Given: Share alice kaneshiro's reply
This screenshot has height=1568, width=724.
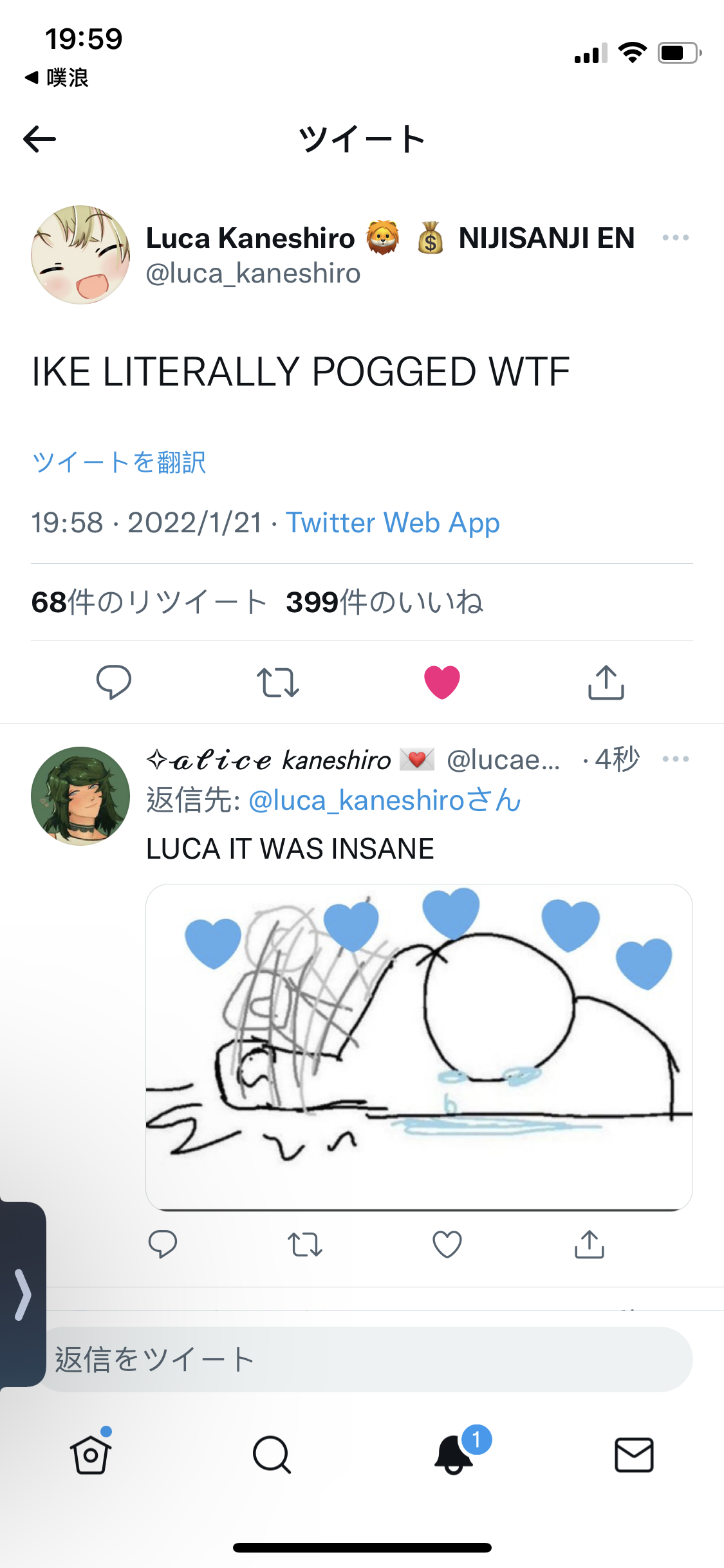Looking at the screenshot, I should click(589, 1244).
